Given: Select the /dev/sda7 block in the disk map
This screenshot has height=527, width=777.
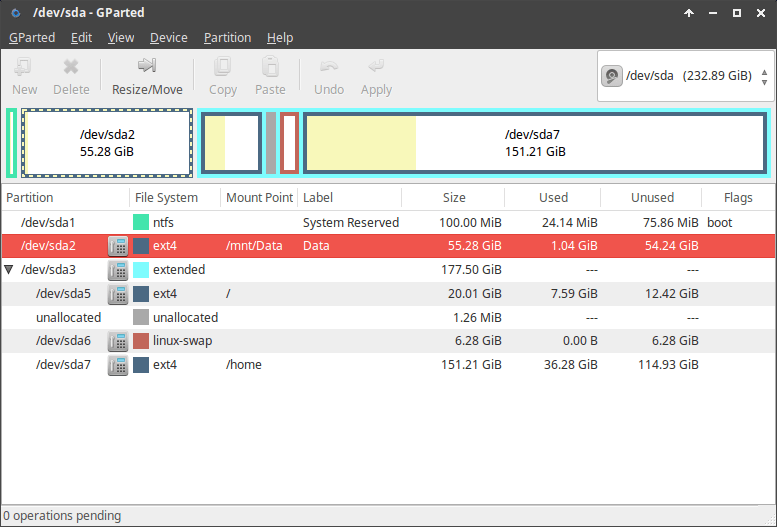Looking at the screenshot, I should click(535, 143).
